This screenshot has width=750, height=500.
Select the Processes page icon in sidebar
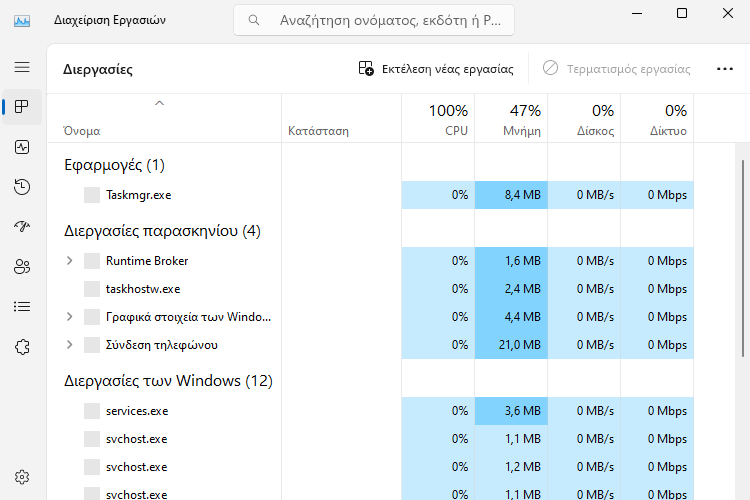click(x=22, y=107)
